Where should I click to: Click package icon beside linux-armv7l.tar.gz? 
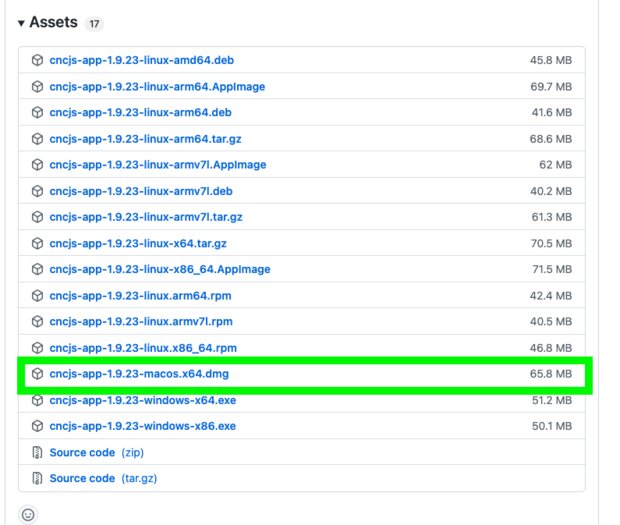pyautogui.click(x=37, y=217)
